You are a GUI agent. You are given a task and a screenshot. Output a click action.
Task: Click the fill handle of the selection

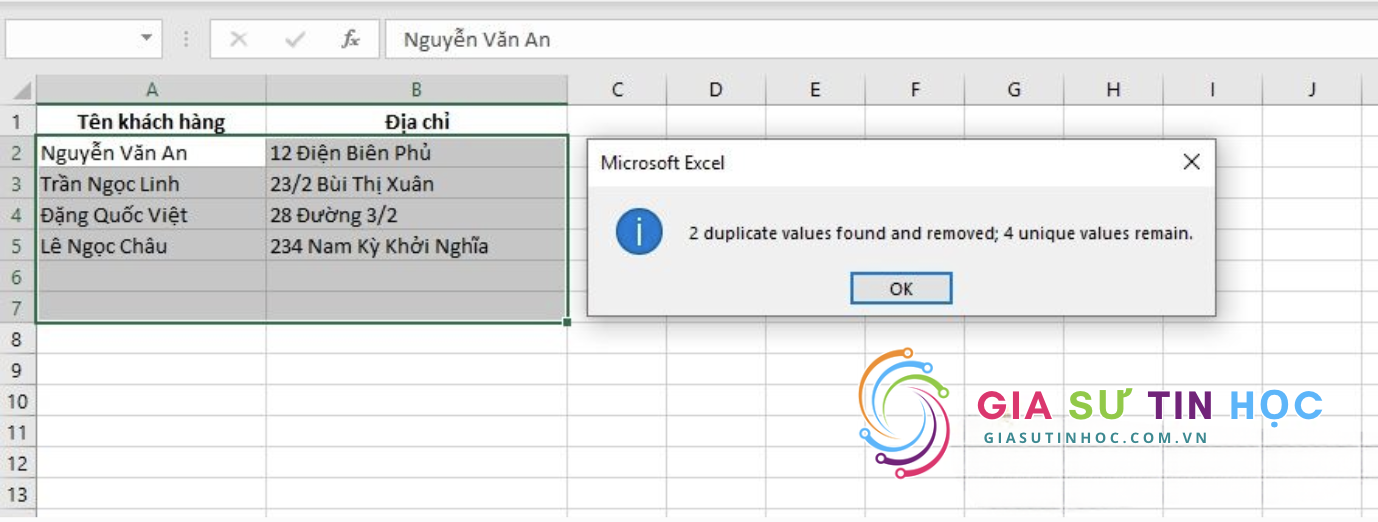(x=568, y=322)
